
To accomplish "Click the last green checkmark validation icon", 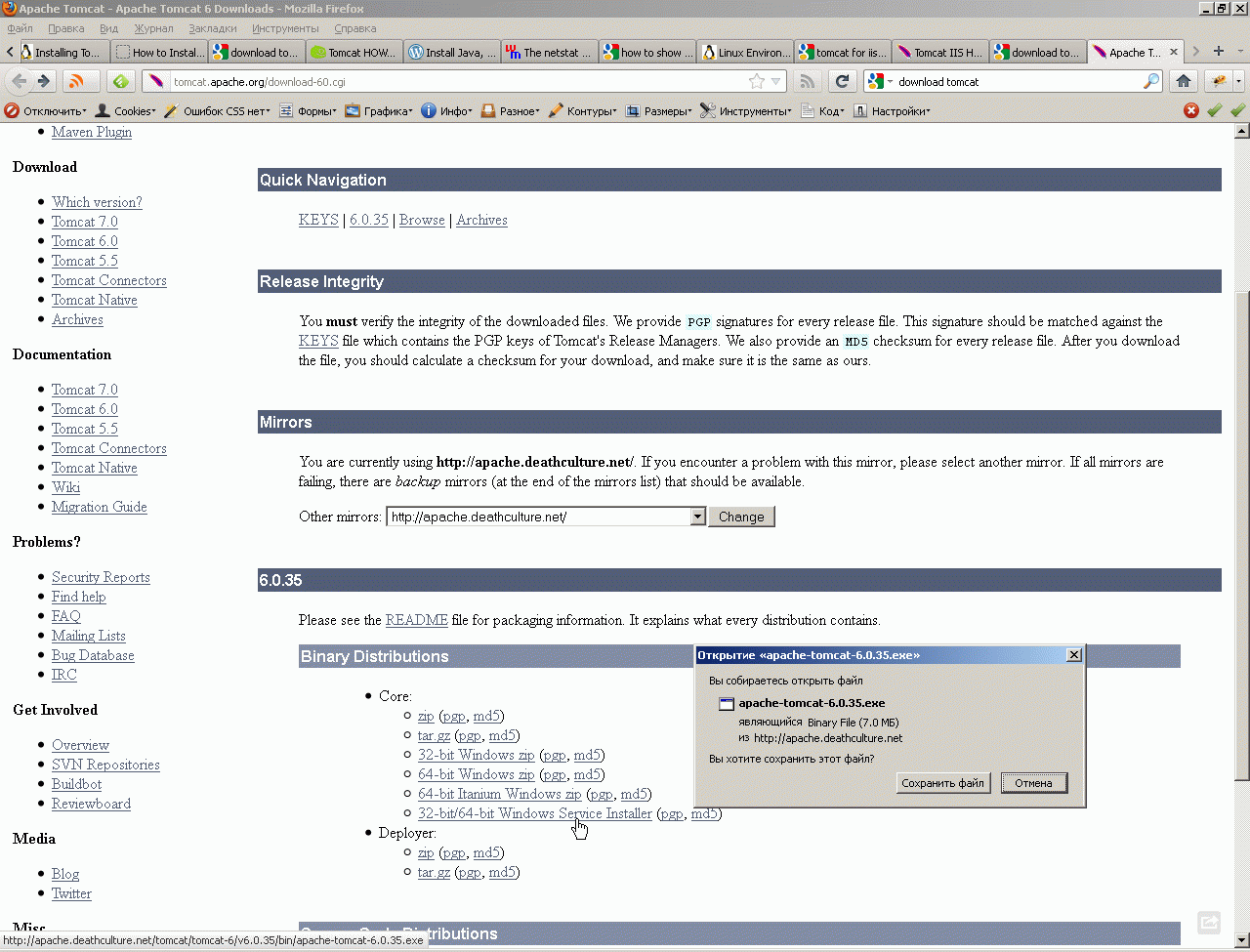I will tap(1238, 110).
